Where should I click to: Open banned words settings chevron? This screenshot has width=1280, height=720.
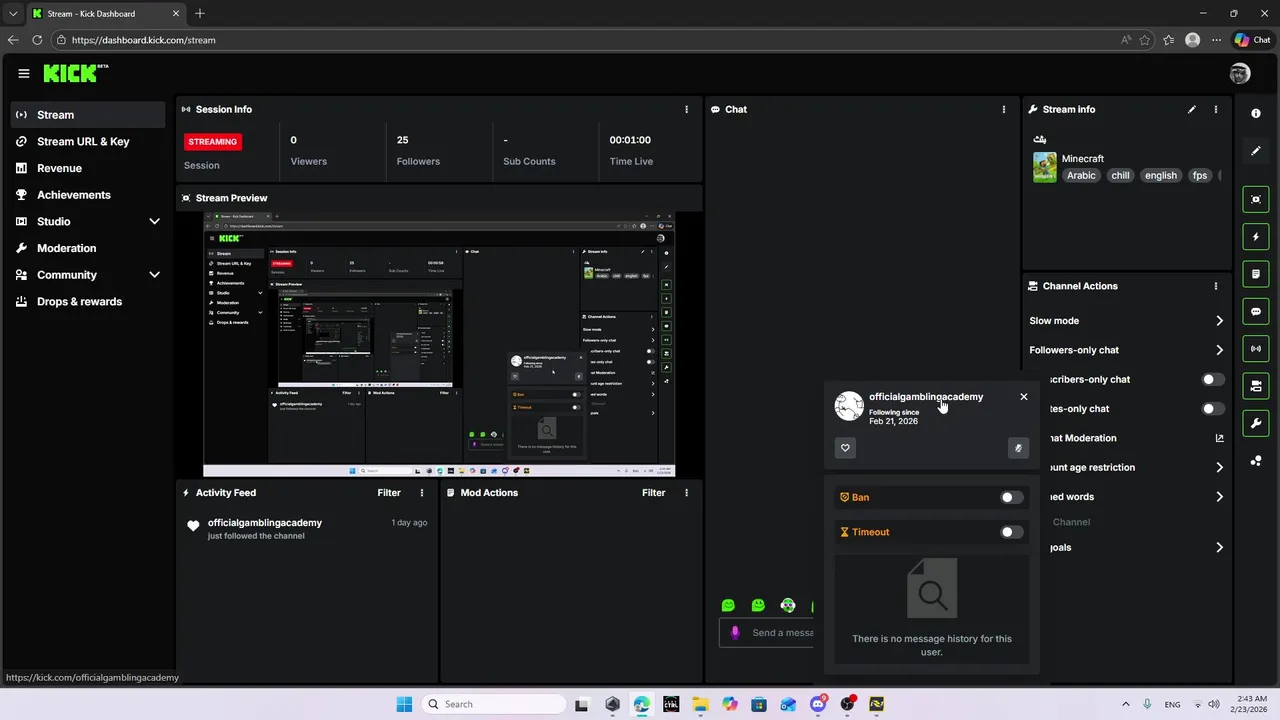coord(1219,497)
